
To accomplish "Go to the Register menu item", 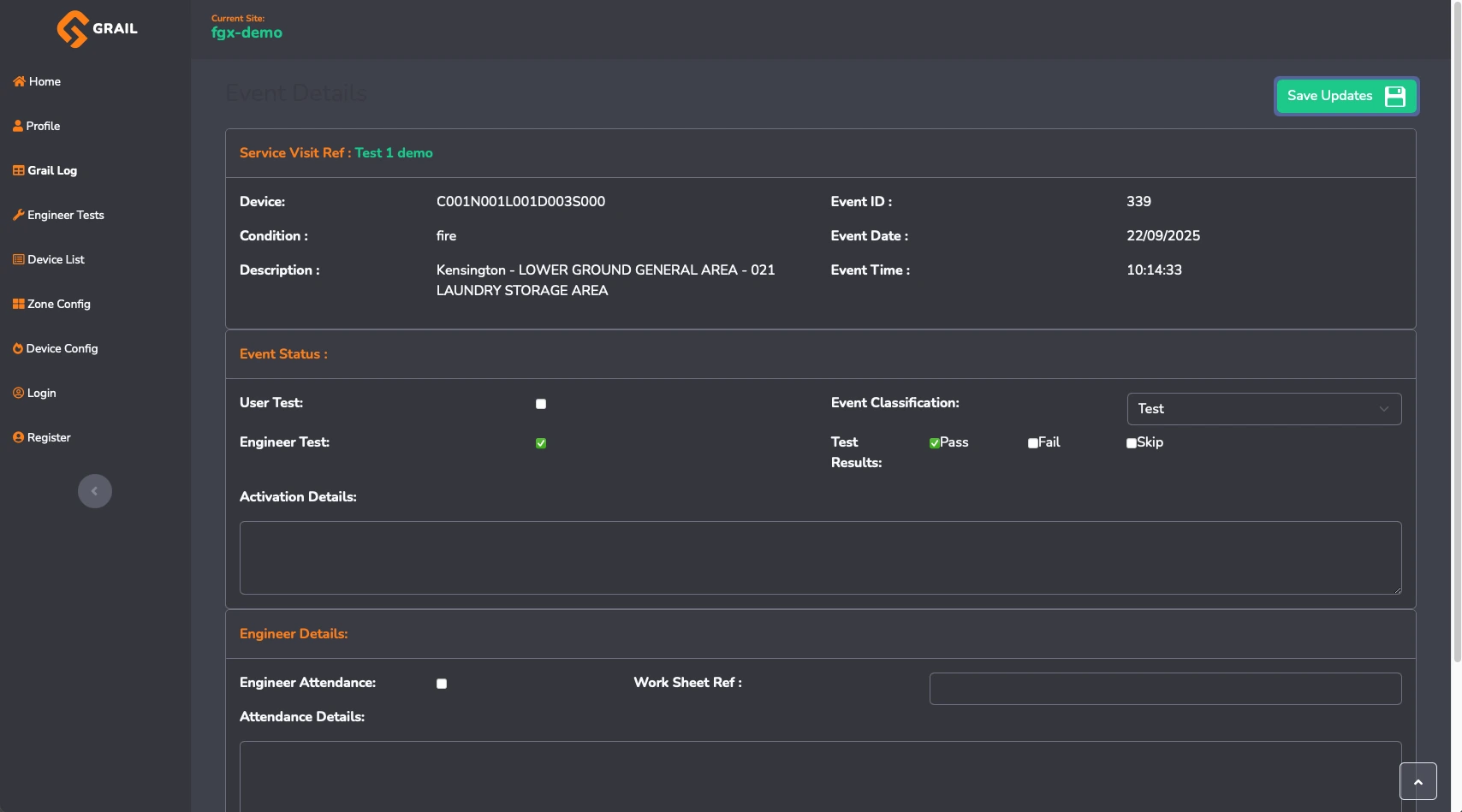I will pyautogui.click(x=49, y=437).
